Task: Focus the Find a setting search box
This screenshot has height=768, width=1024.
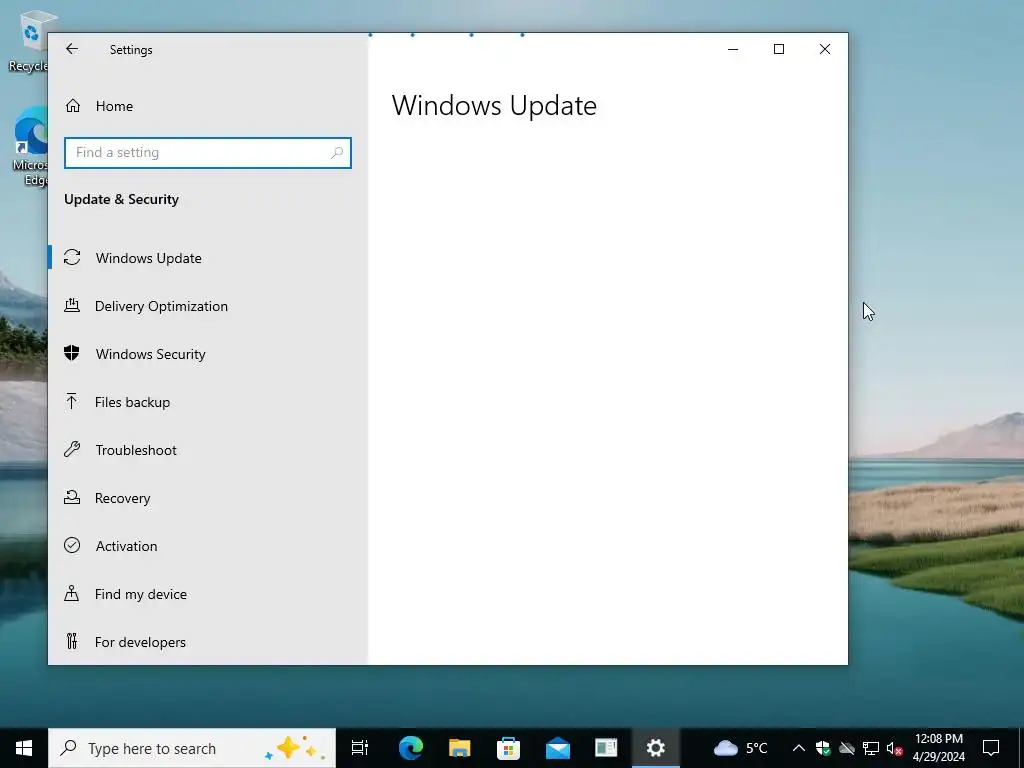Action: pos(208,153)
